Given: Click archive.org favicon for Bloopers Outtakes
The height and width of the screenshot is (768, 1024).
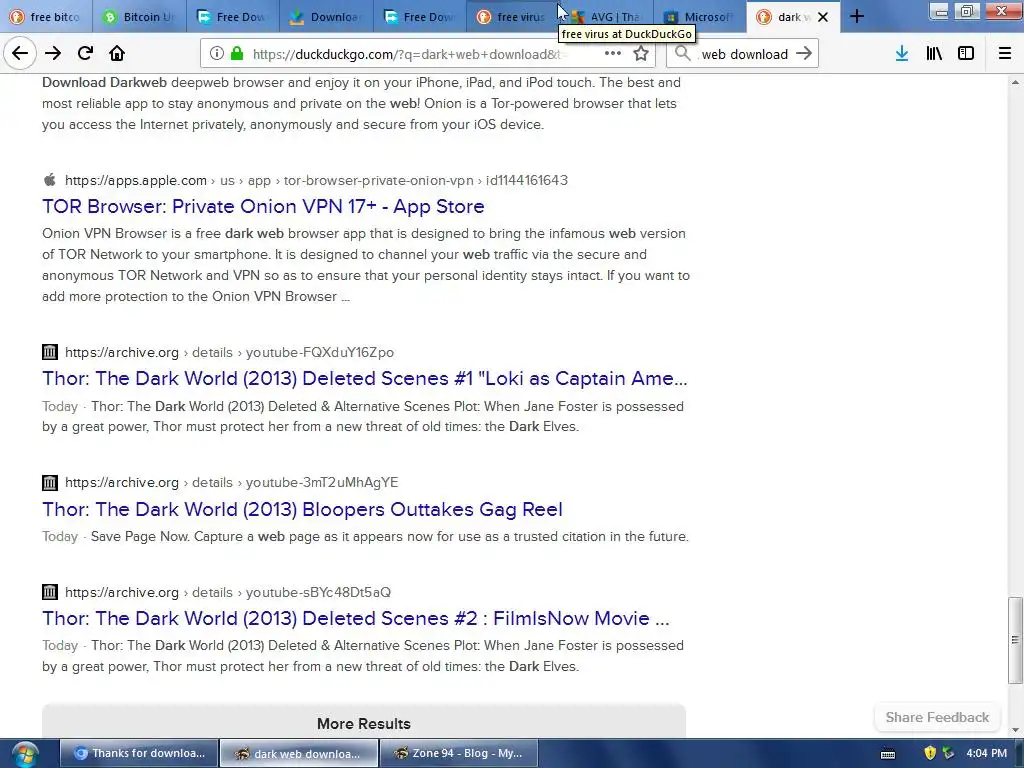Looking at the screenshot, I should coord(50,483).
